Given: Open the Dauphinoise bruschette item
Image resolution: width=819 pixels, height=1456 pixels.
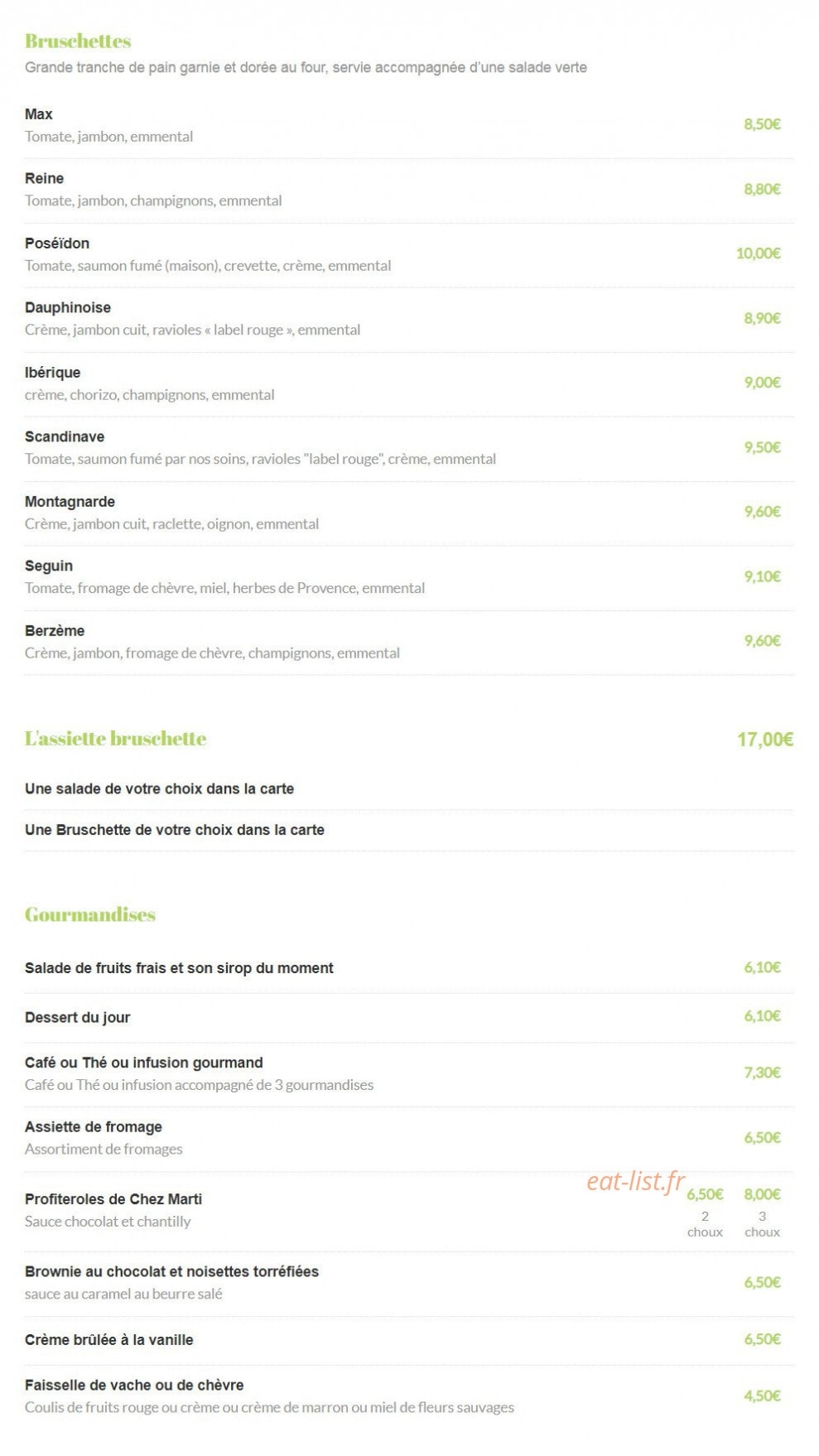Looking at the screenshot, I should 68,307.
